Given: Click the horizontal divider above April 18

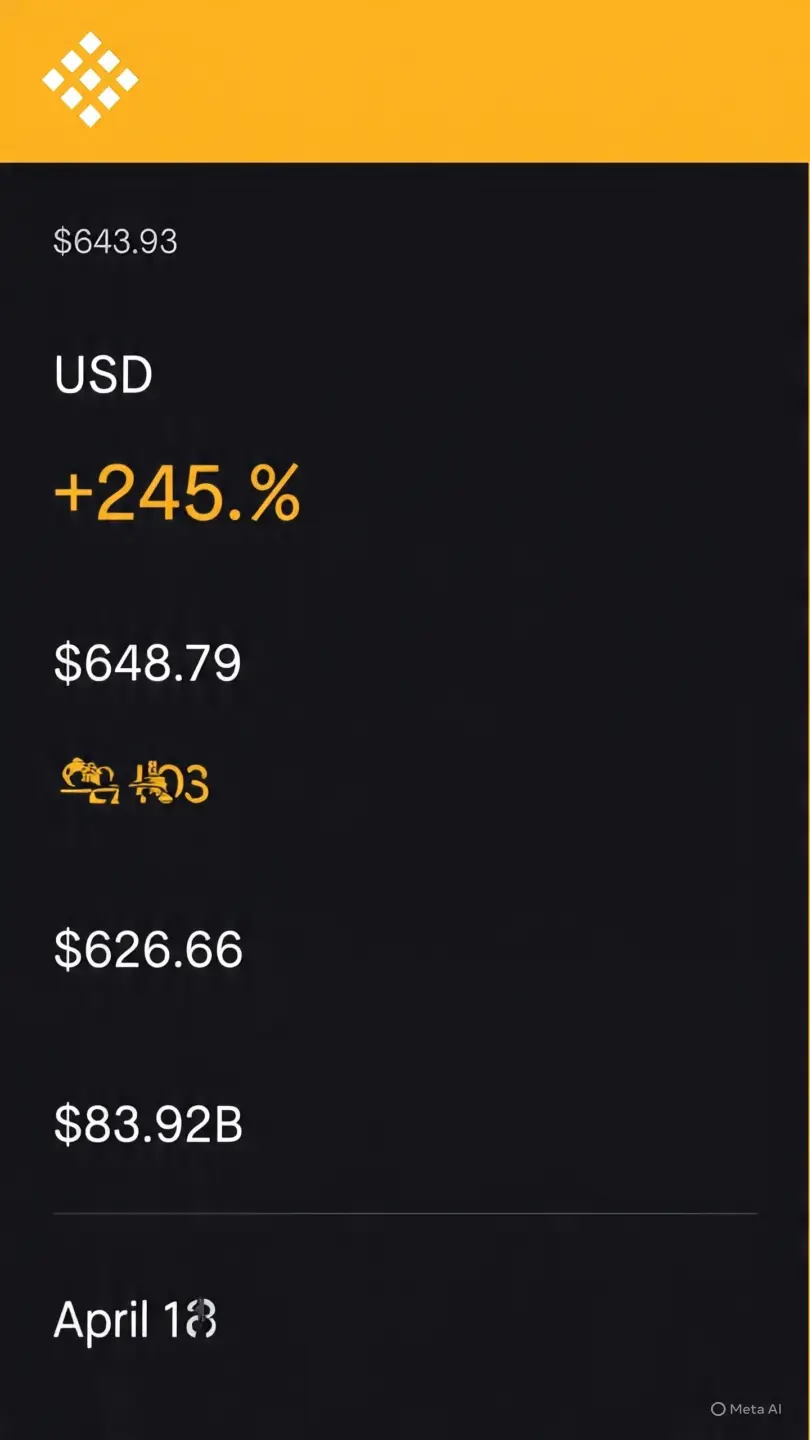Looking at the screenshot, I should pos(405,1213).
